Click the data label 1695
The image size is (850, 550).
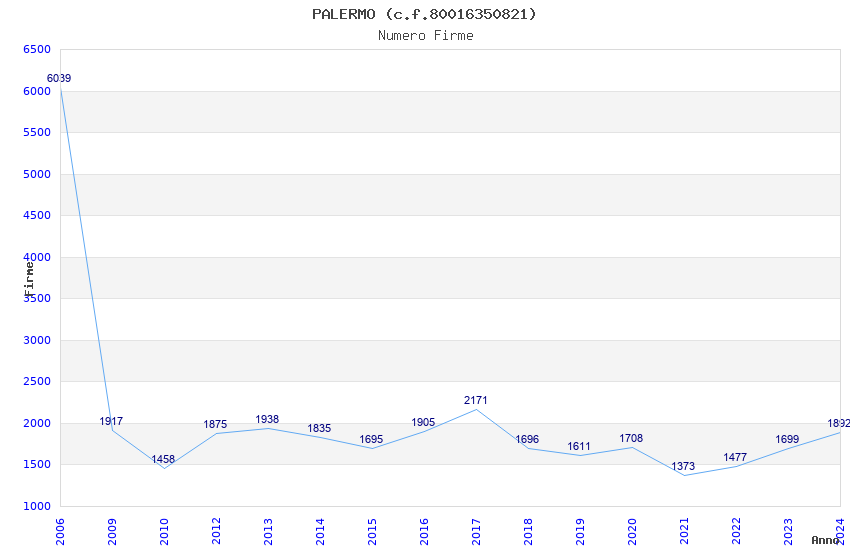tap(371, 439)
